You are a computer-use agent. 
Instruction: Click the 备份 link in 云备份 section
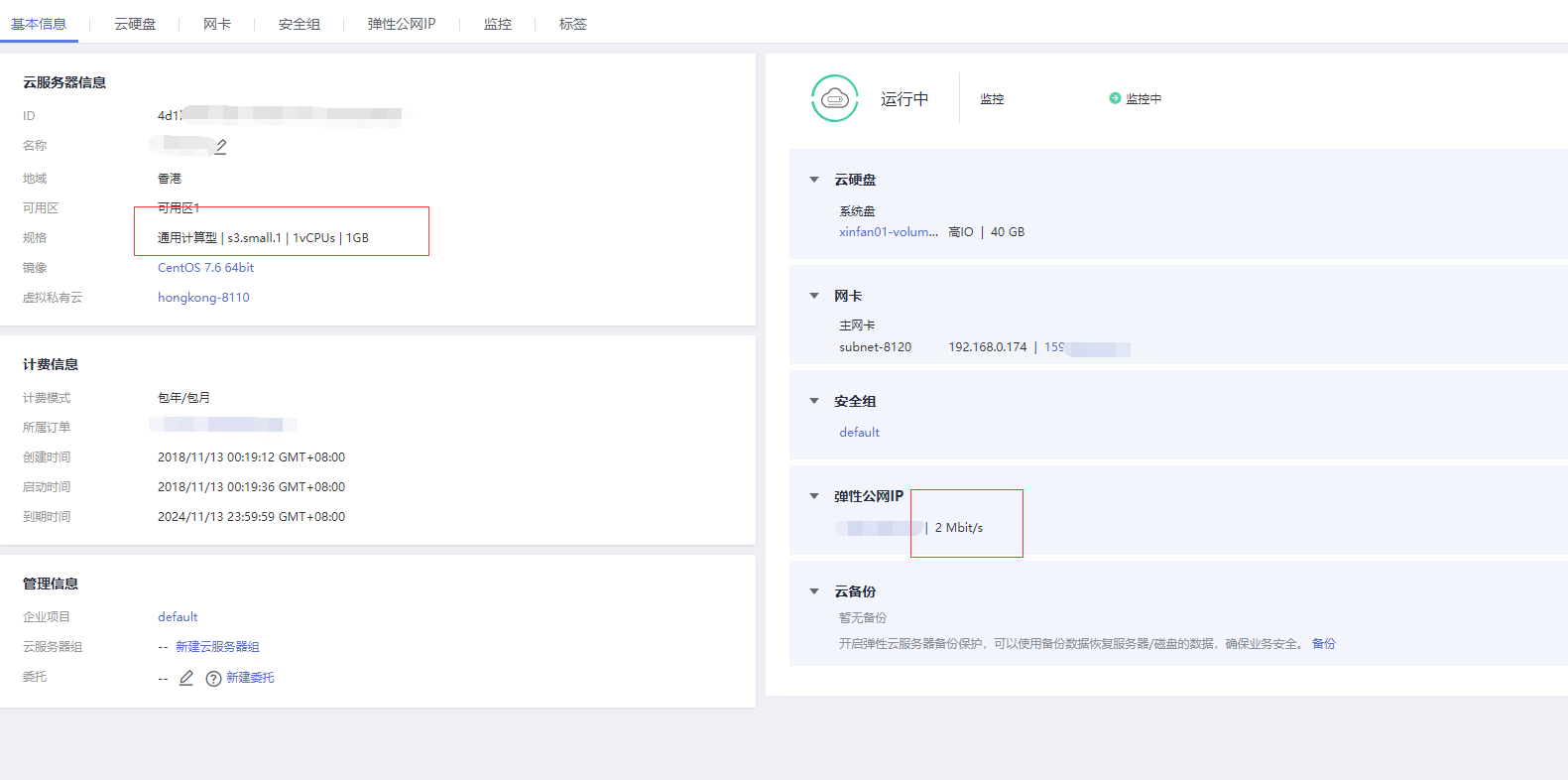click(x=1323, y=644)
